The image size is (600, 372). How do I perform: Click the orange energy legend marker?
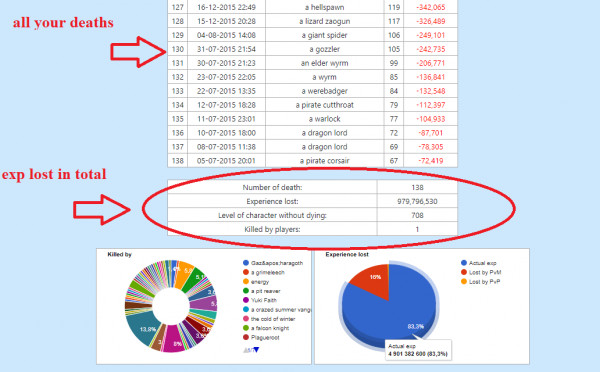[246, 282]
